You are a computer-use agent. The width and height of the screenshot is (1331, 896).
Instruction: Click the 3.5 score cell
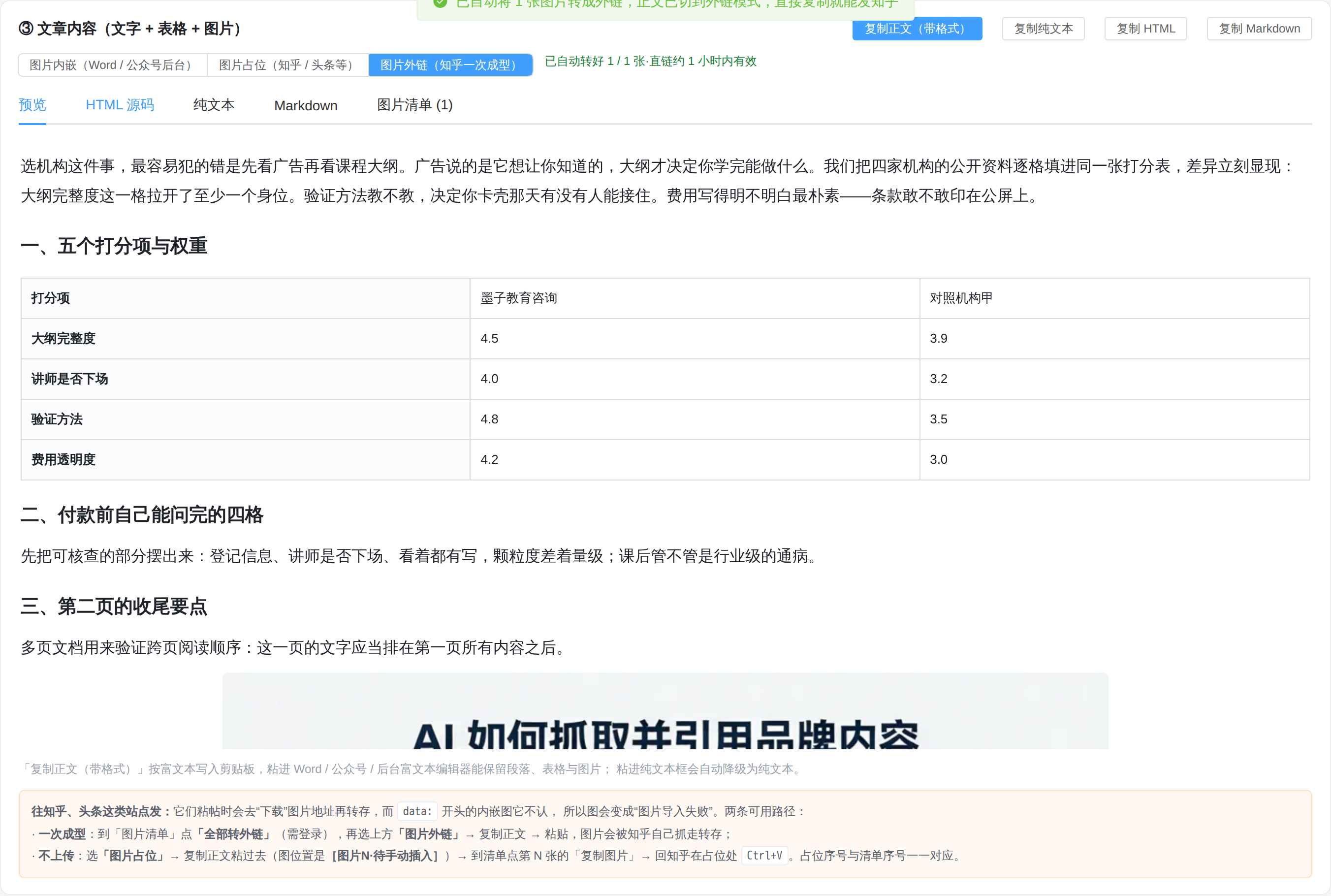pos(1114,419)
